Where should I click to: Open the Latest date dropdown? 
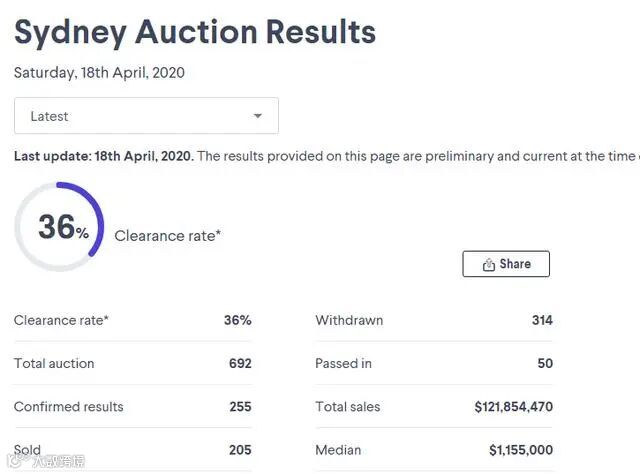(146, 116)
